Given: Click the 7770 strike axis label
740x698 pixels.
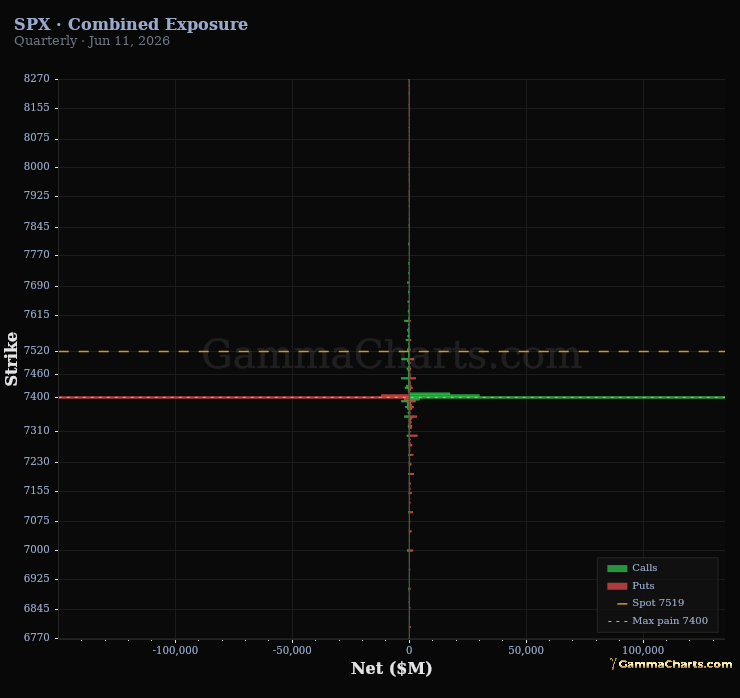Looking at the screenshot, I should (x=36, y=255).
